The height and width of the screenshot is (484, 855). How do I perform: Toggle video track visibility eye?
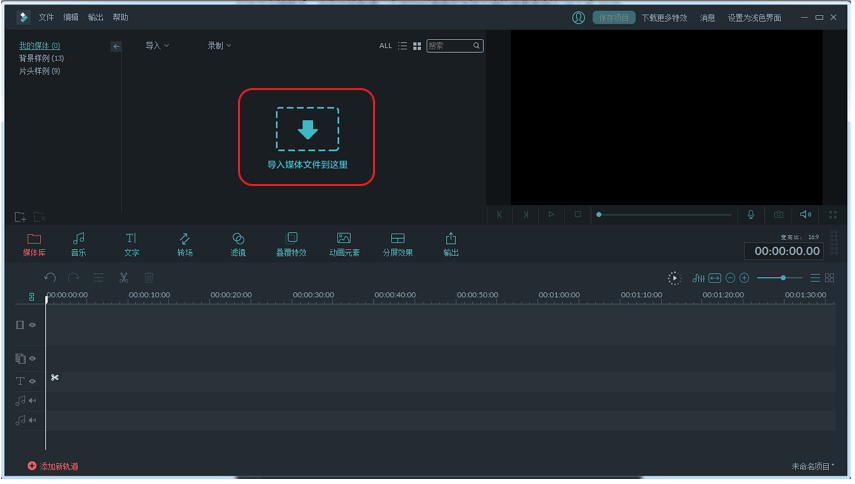[33, 325]
